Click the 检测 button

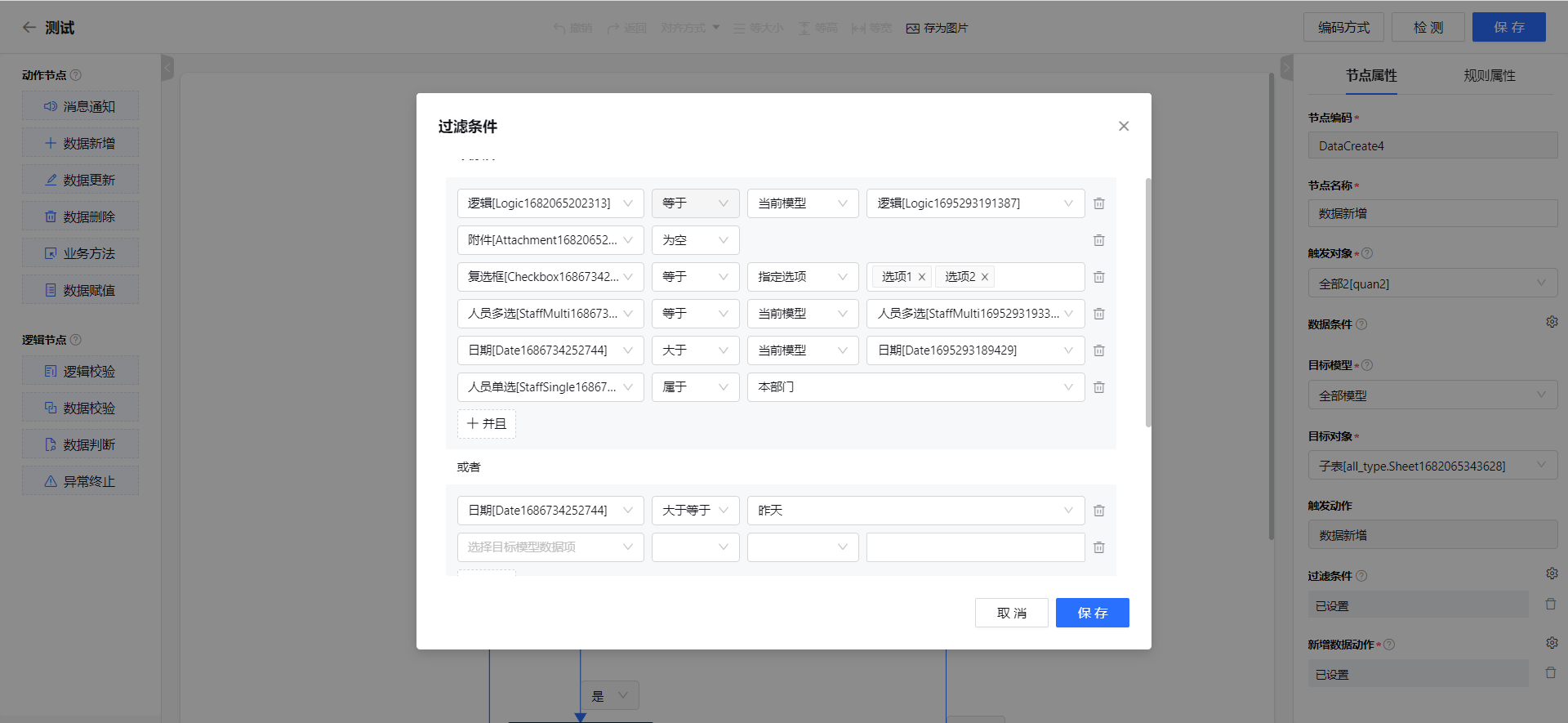pos(1428,27)
